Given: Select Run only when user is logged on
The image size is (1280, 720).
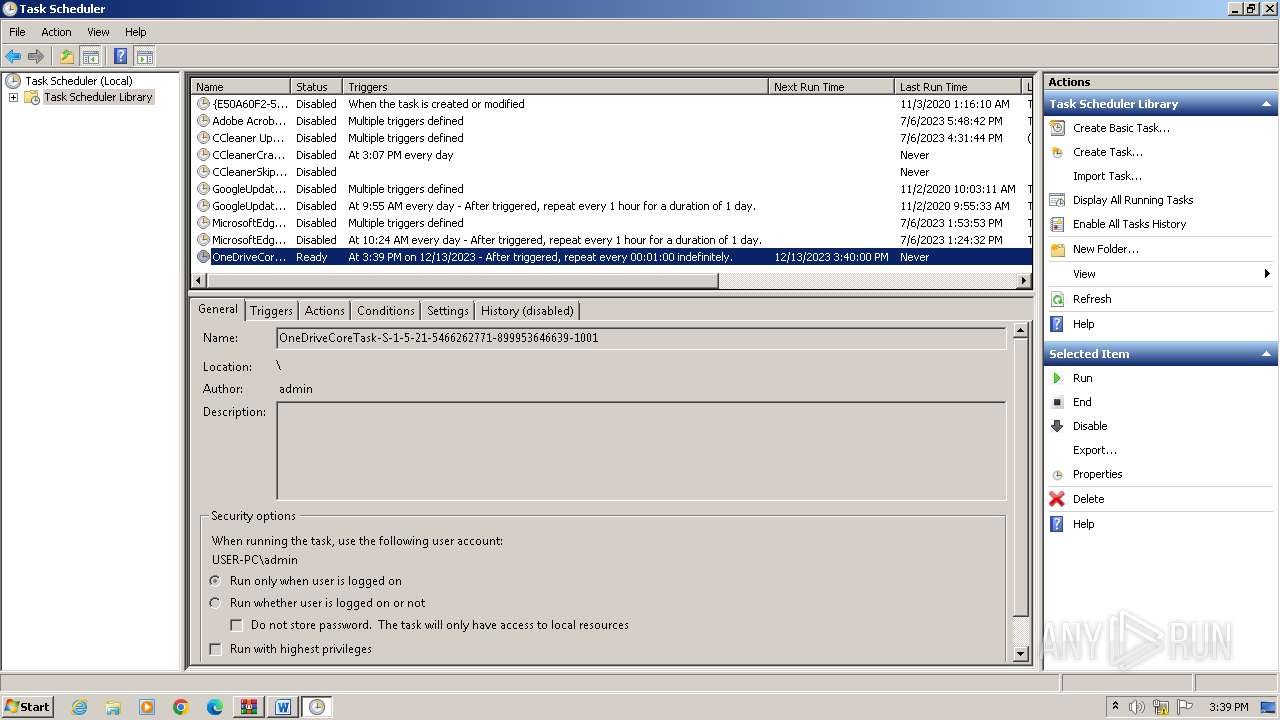Looking at the screenshot, I should 215,581.
